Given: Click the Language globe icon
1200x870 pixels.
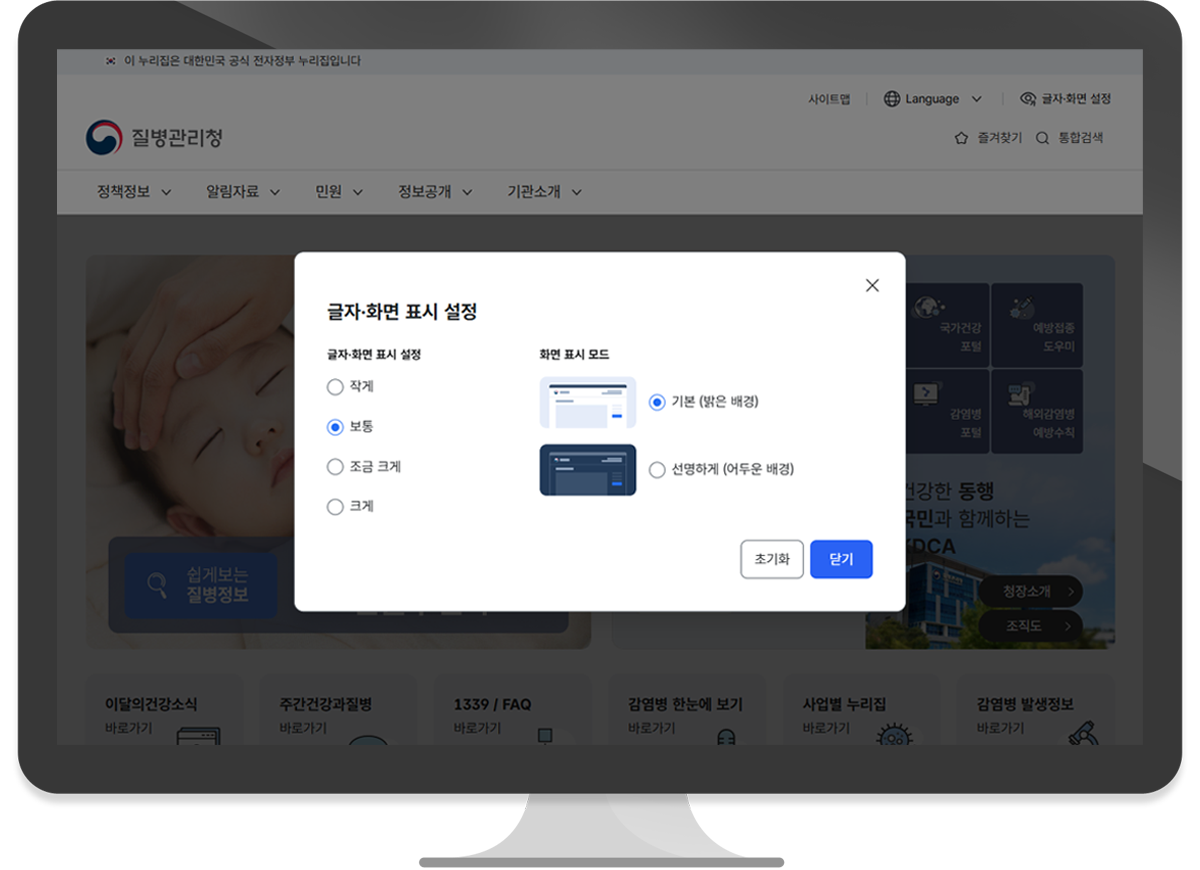Looking at the screenshot, I should pos(889,99).
